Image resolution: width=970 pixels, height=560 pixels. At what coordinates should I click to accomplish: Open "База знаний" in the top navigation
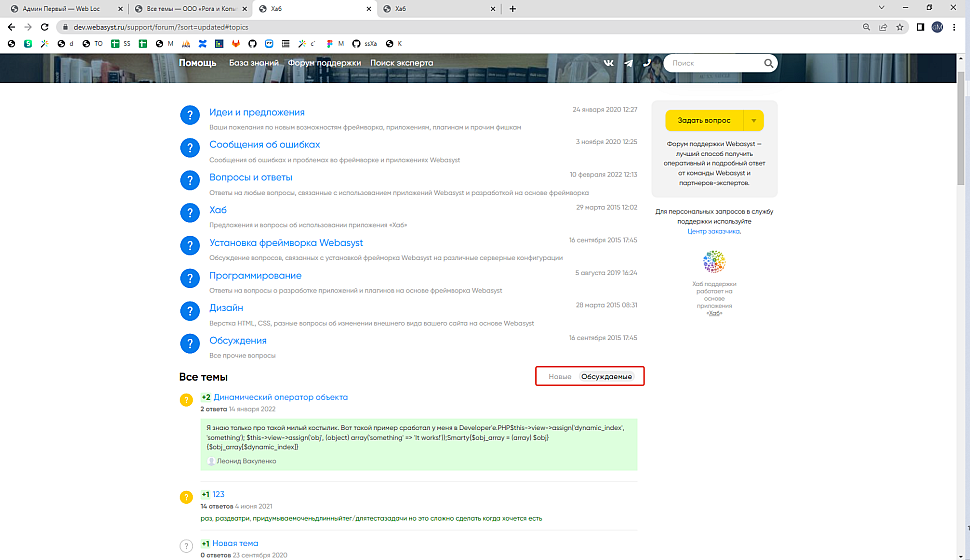click(x=252, y=63)
